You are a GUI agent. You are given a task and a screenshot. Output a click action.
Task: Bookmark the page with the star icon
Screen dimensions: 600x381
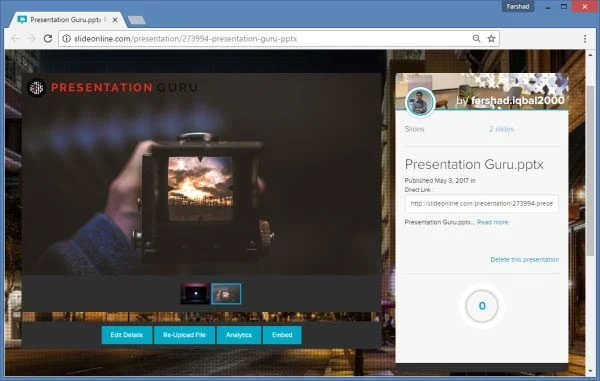point(491,38)
